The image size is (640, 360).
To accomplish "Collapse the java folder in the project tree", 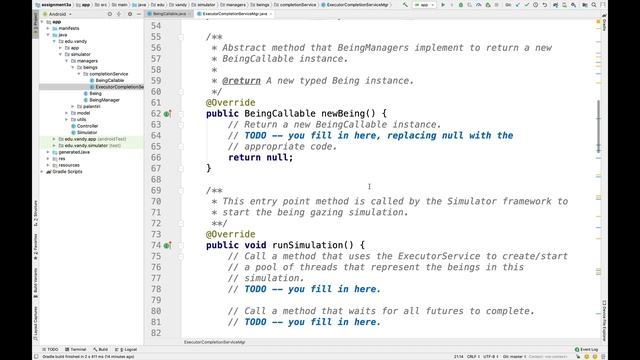I will click(x=48, y=35).
